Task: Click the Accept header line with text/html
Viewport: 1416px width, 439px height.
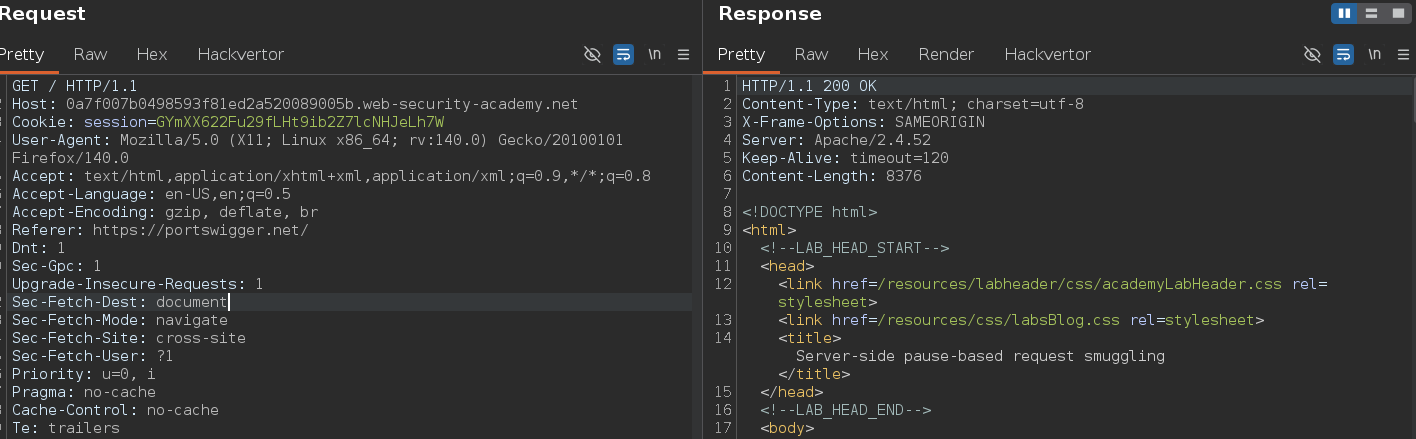Action: point(331,176)
